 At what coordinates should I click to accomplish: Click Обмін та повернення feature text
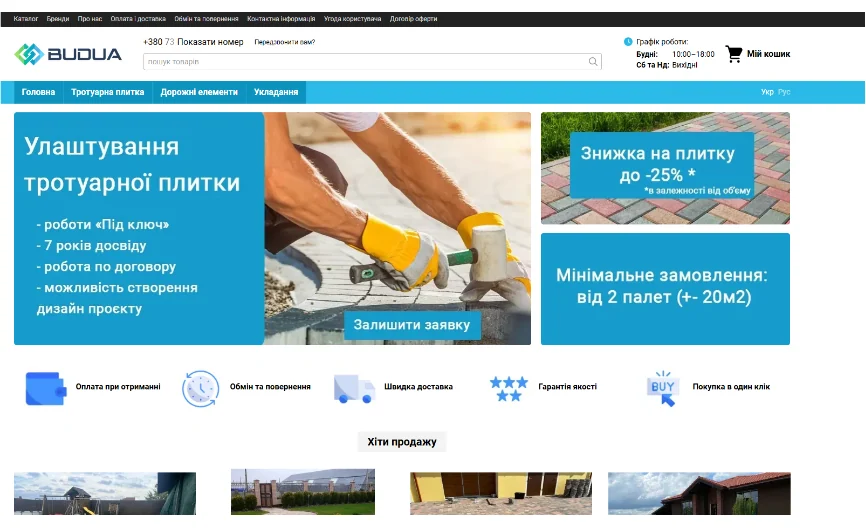(270, 387)
